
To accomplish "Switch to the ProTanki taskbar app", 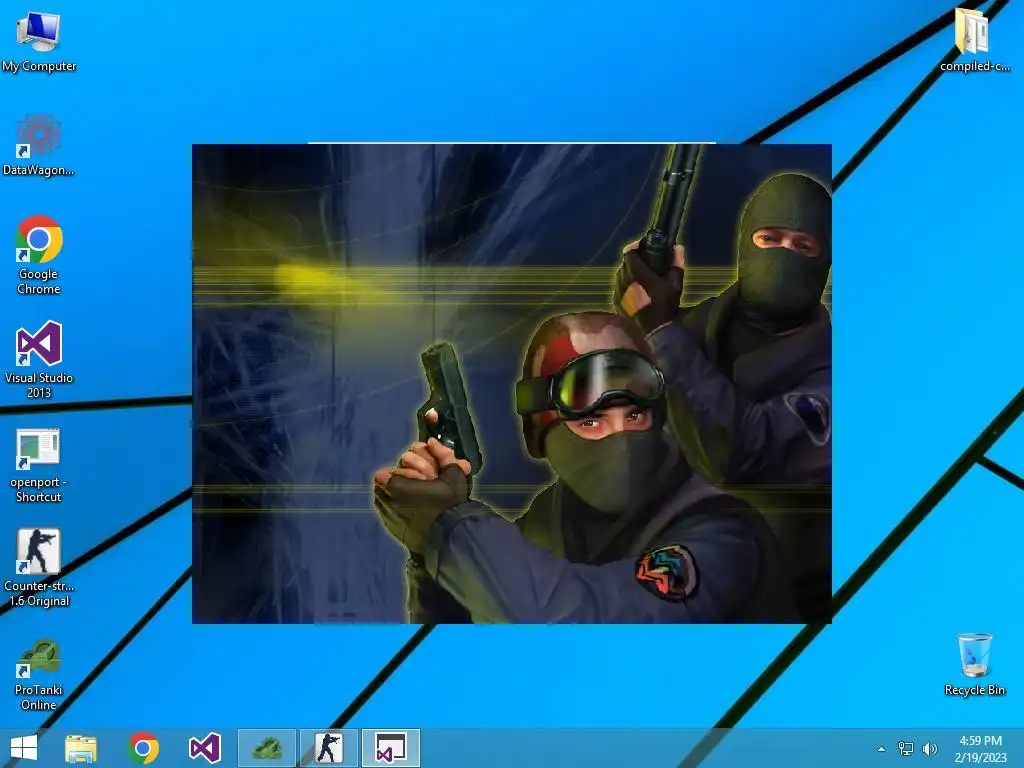I will click(266, 748).
